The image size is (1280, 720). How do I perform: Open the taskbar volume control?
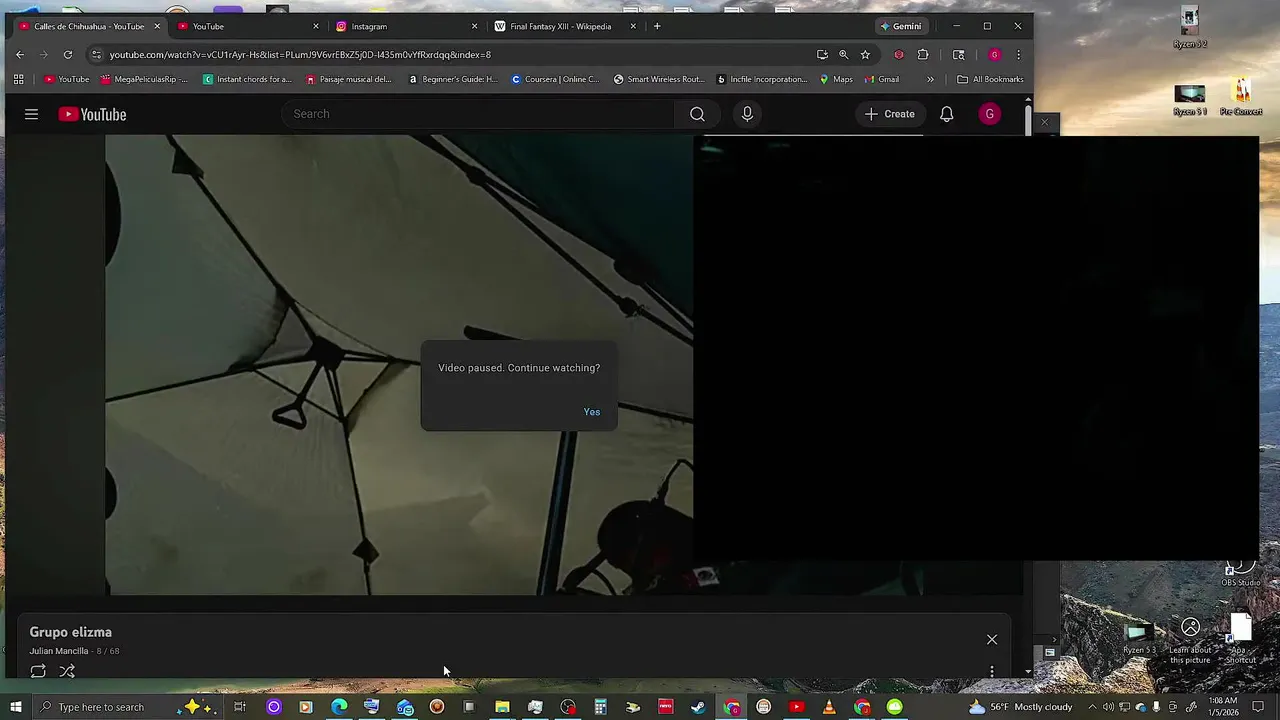[1108, 707]
